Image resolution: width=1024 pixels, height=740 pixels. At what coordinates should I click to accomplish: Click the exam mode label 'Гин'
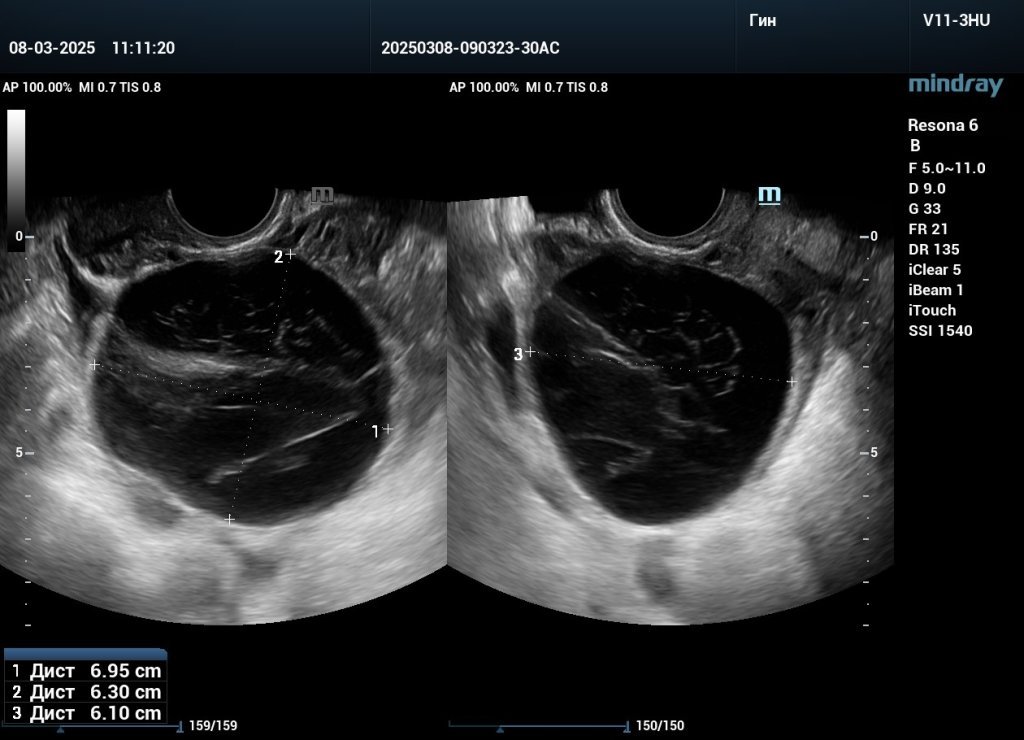[x=762, y=20]
